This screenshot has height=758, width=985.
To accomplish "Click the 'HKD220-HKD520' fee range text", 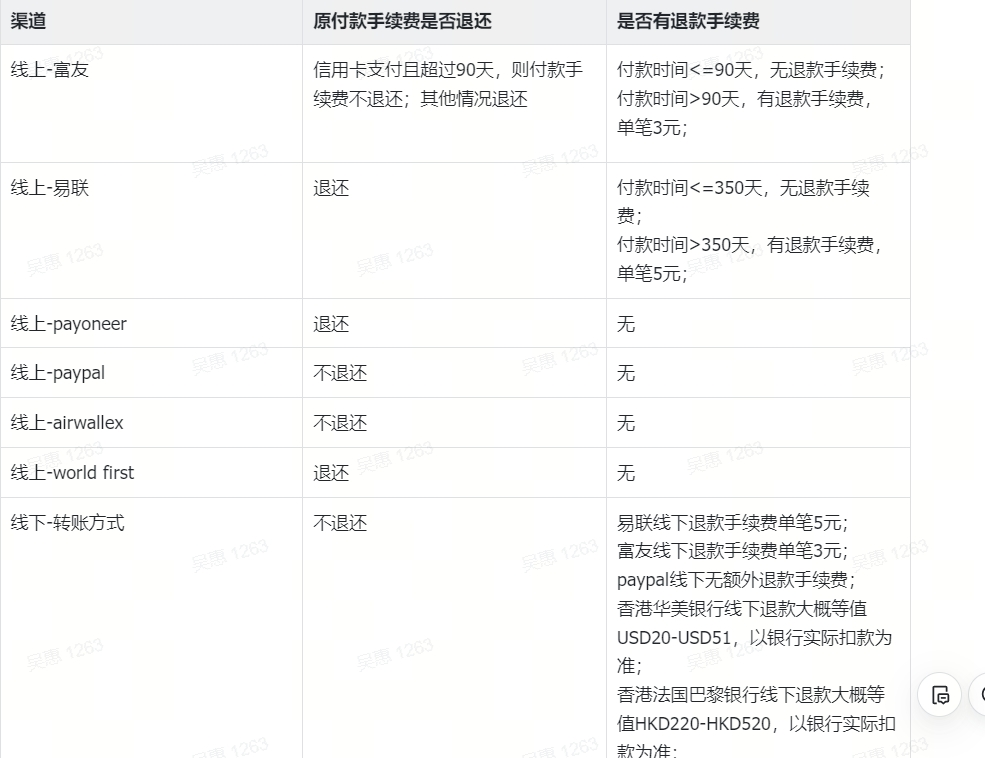I will [x=703, y=724].
